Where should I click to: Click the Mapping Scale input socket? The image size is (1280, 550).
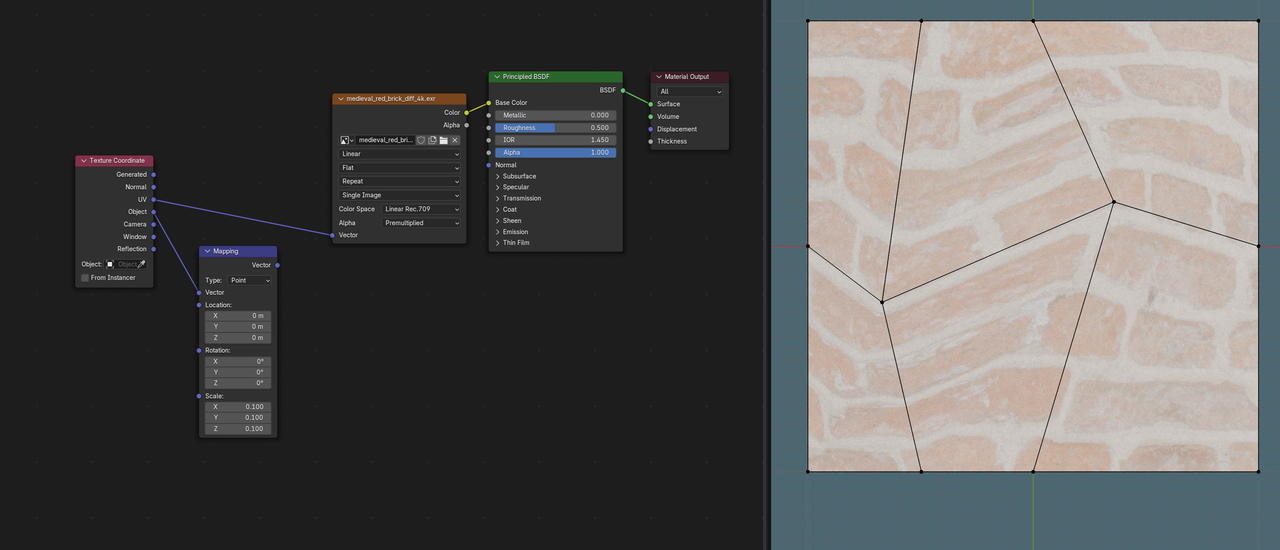[x=199, y=396]
